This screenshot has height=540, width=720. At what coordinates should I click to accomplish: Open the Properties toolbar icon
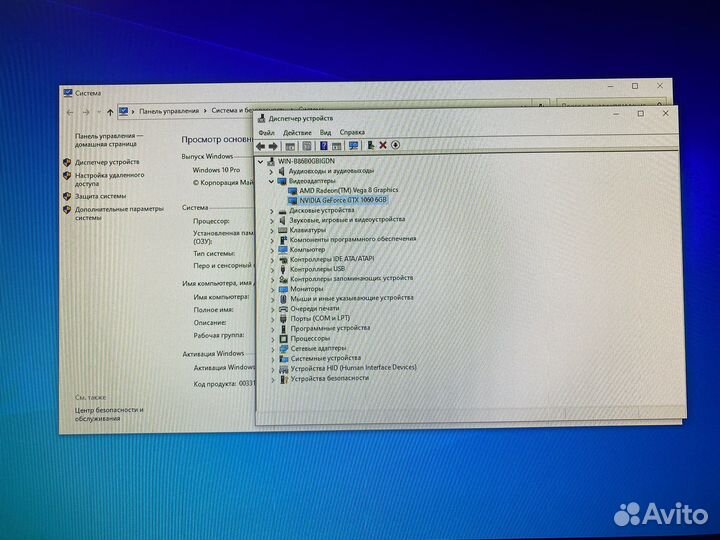pos(307,146)
